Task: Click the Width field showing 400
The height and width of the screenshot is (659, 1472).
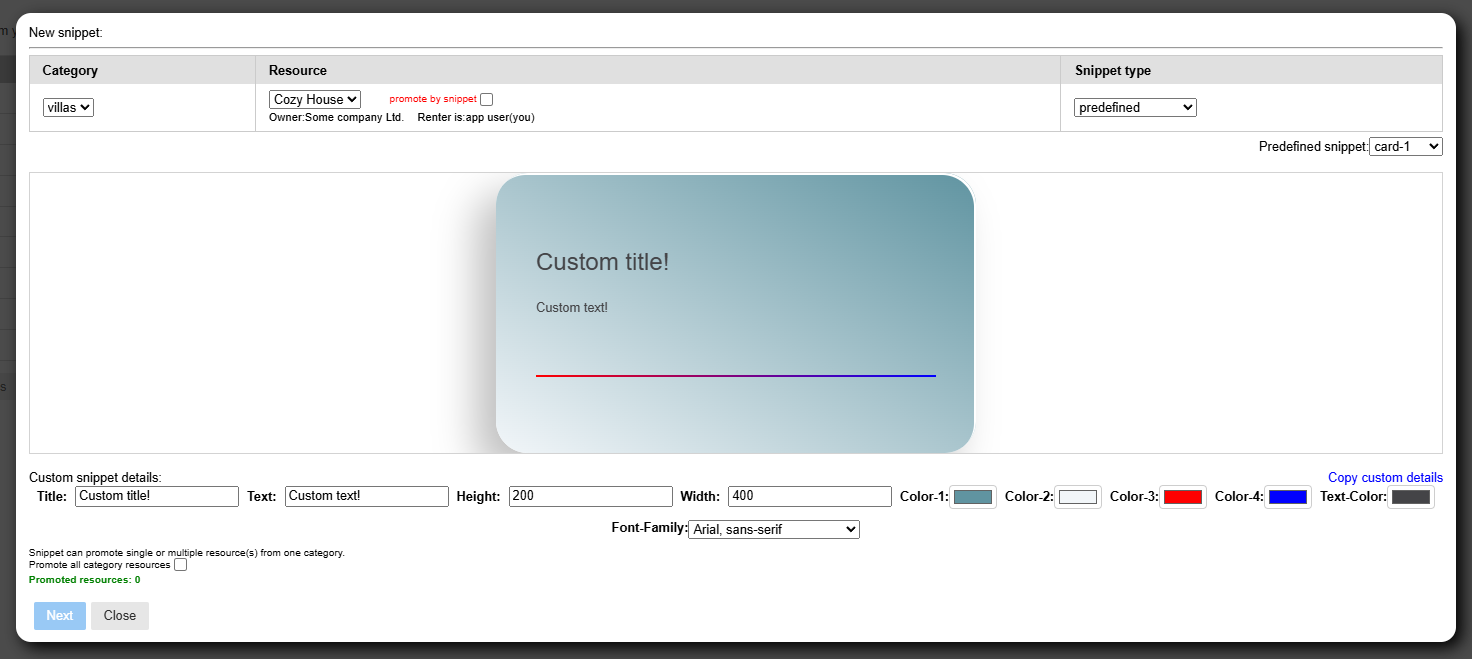Action: pyautogui.click(x=809, y=497)
